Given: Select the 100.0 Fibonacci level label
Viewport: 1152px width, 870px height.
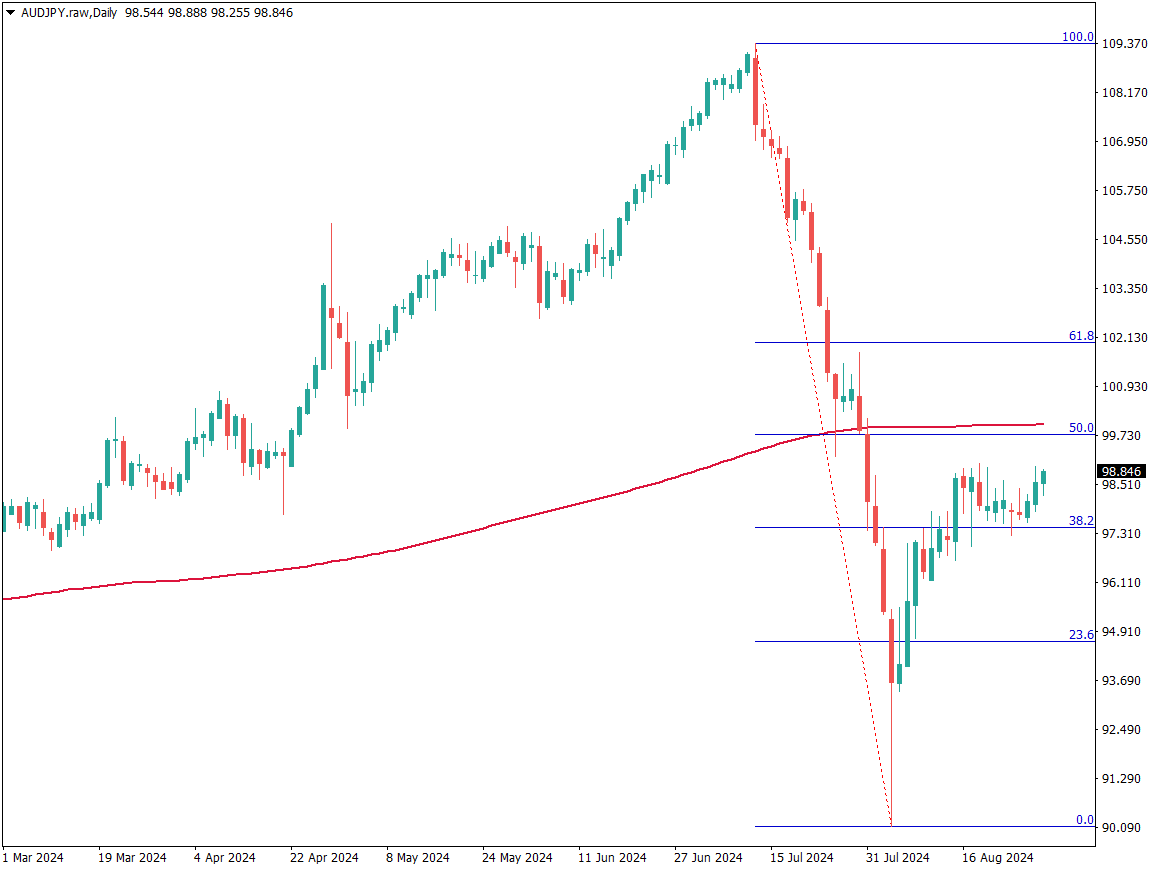Looking at the screenshot, I should 1077,37.
